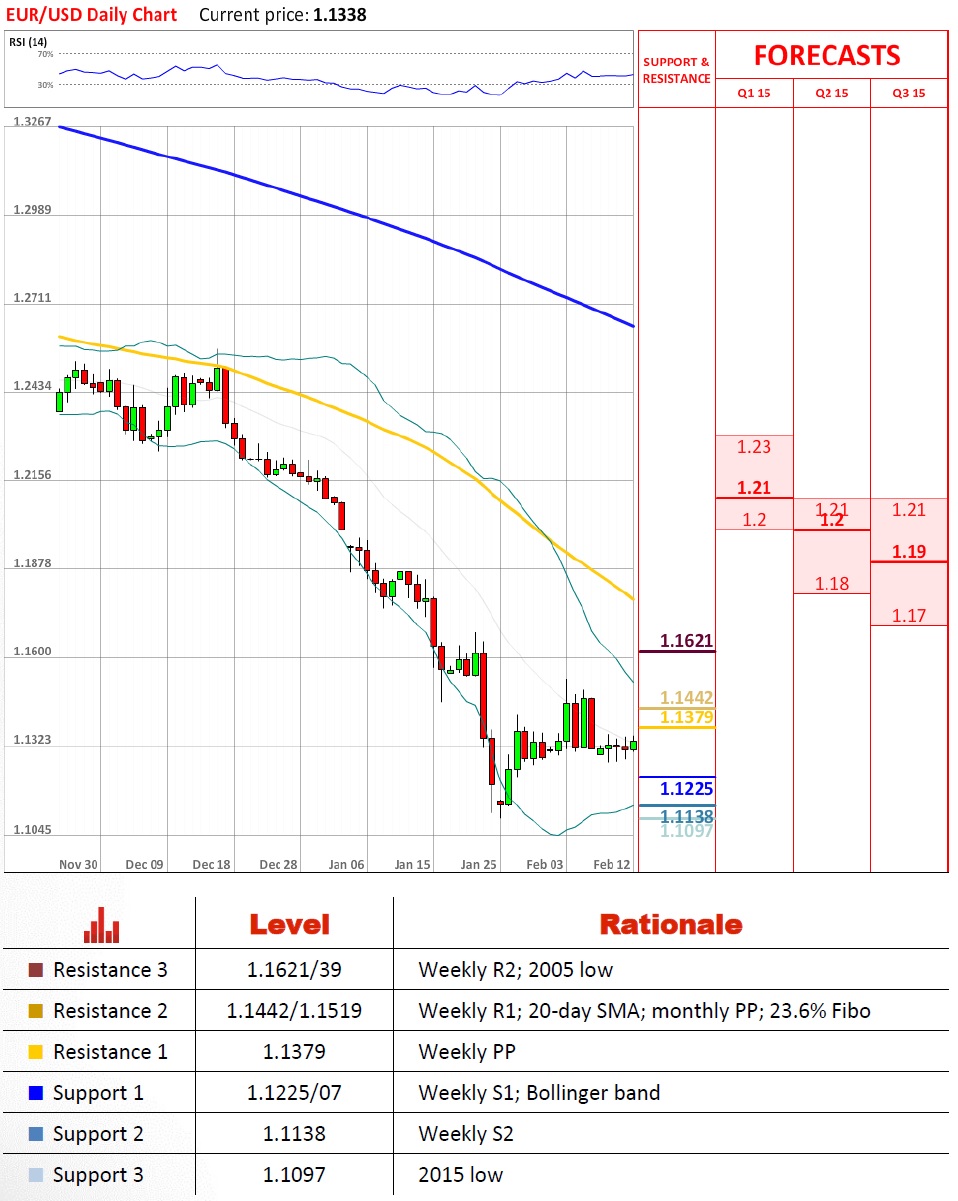Click the Support 3 light blue swatch
The image size is (958, 1201).
(37, 1175)
